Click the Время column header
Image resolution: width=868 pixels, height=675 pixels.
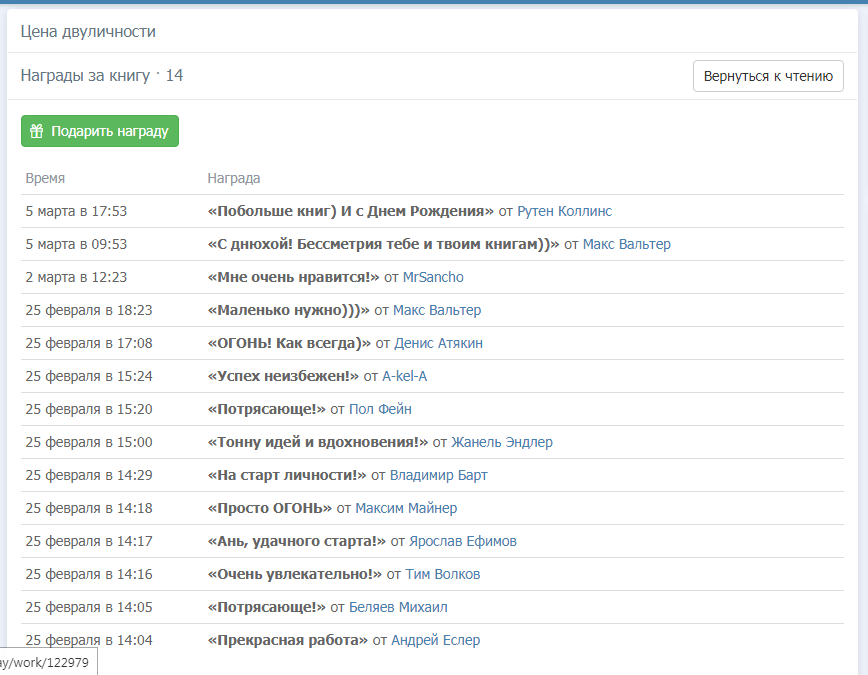point(45,178)
